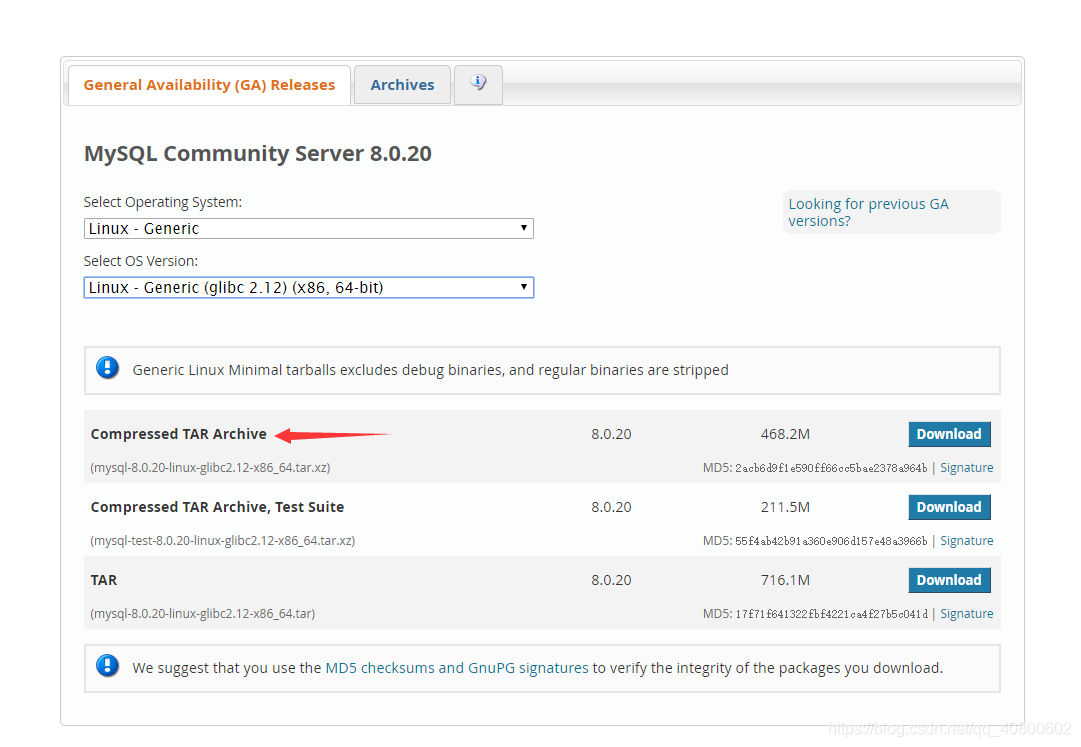Click the Compressed TAR Archive title
The image size is (1081, 747).
pos(179,434)
